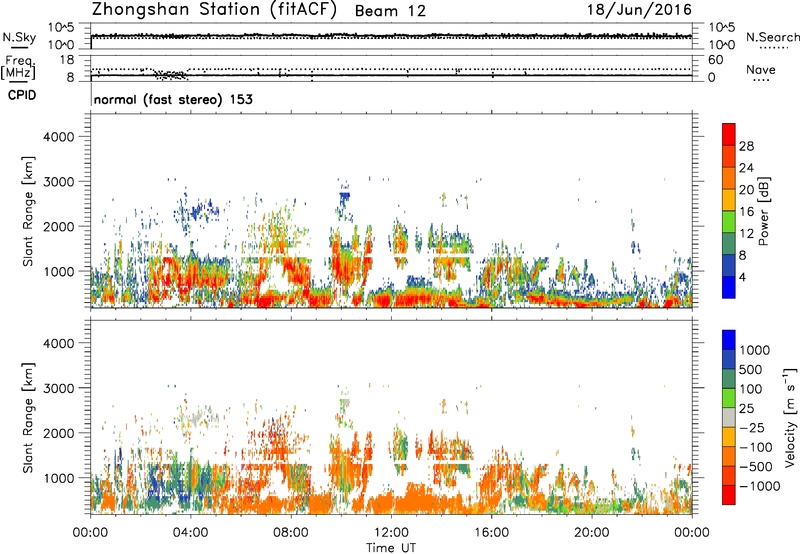Click the "500" value on velocity colorbar
The height and width of the screenshot is (554, 800).
[751, 369]
